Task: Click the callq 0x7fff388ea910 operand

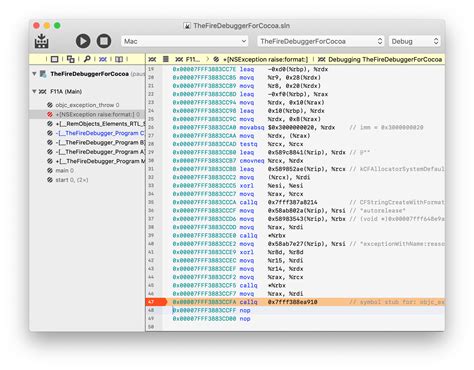Action: point(292,302)
